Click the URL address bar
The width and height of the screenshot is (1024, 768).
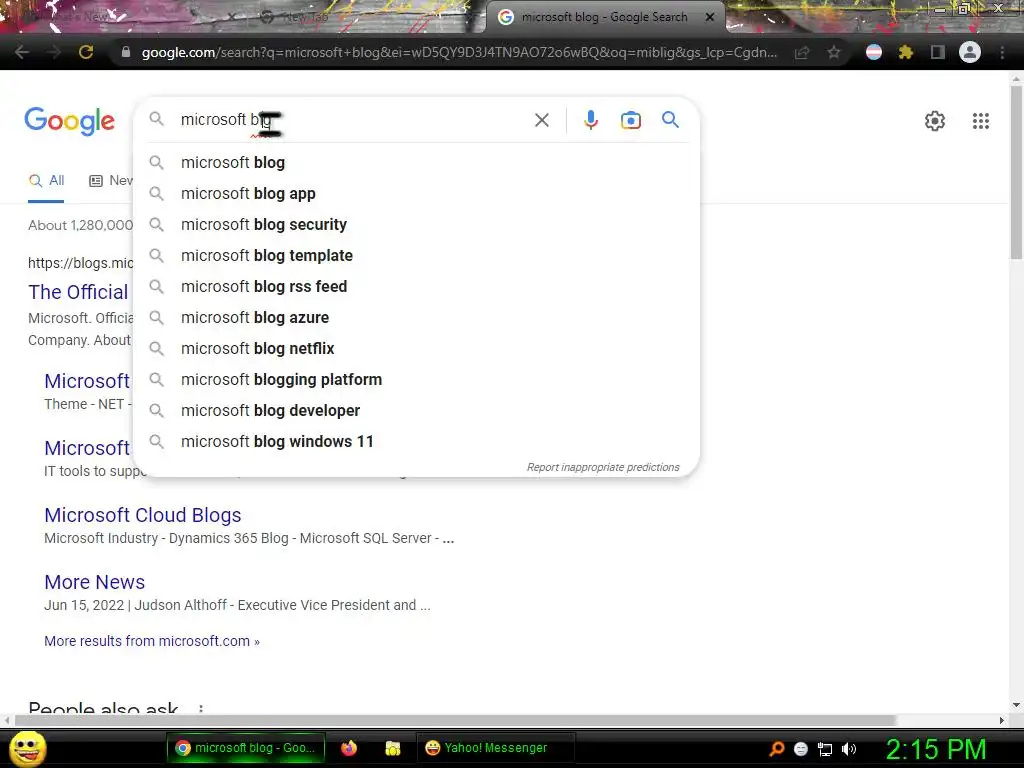pyautogui.click(x=459, y=52)
